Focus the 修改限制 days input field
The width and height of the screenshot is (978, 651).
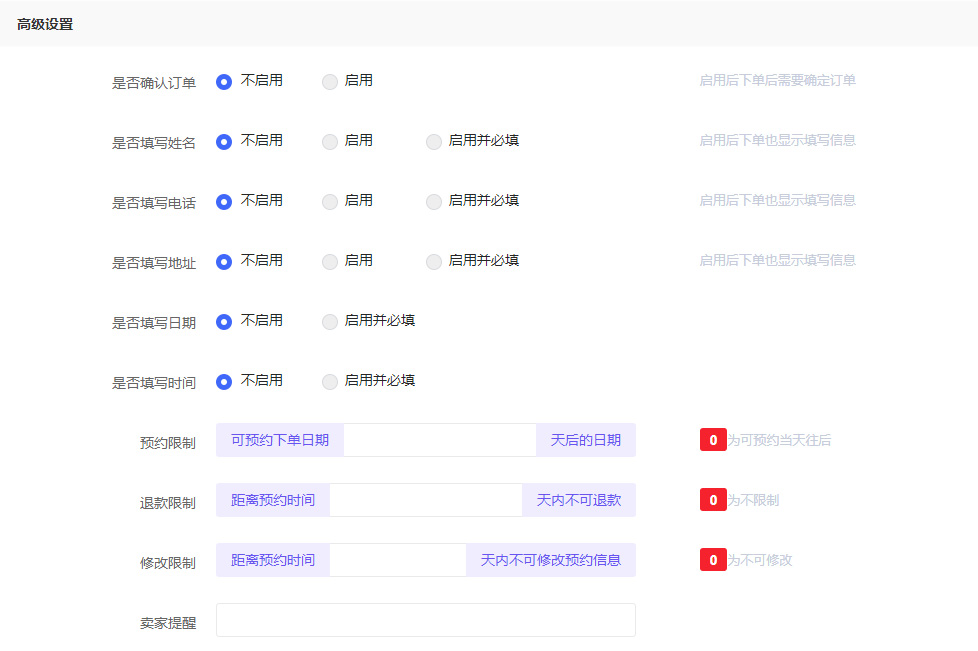[397, 560]
